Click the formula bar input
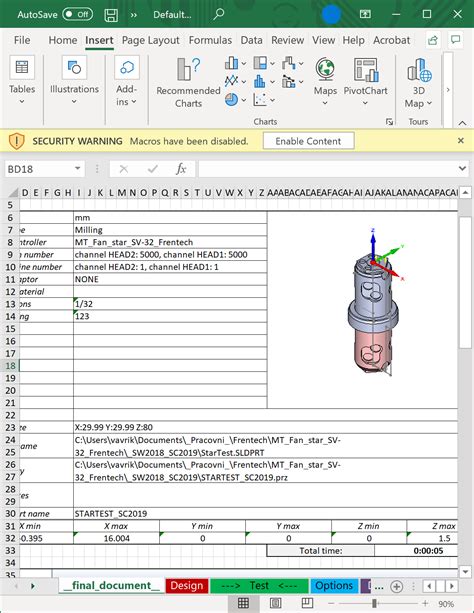The image size is (474, 613). click(328, 169)
